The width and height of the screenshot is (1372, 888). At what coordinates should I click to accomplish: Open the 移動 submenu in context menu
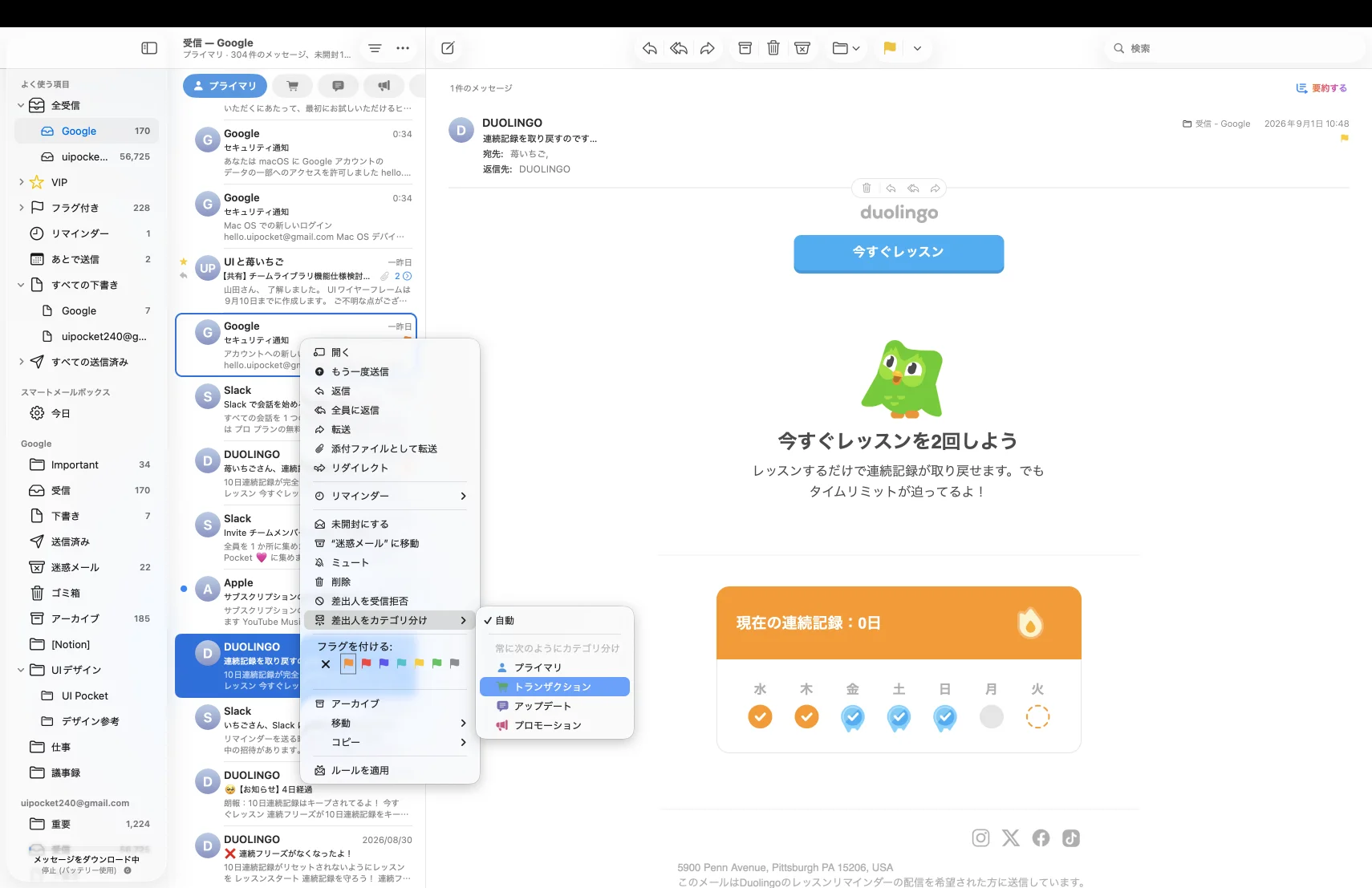(x=390, y=723)
